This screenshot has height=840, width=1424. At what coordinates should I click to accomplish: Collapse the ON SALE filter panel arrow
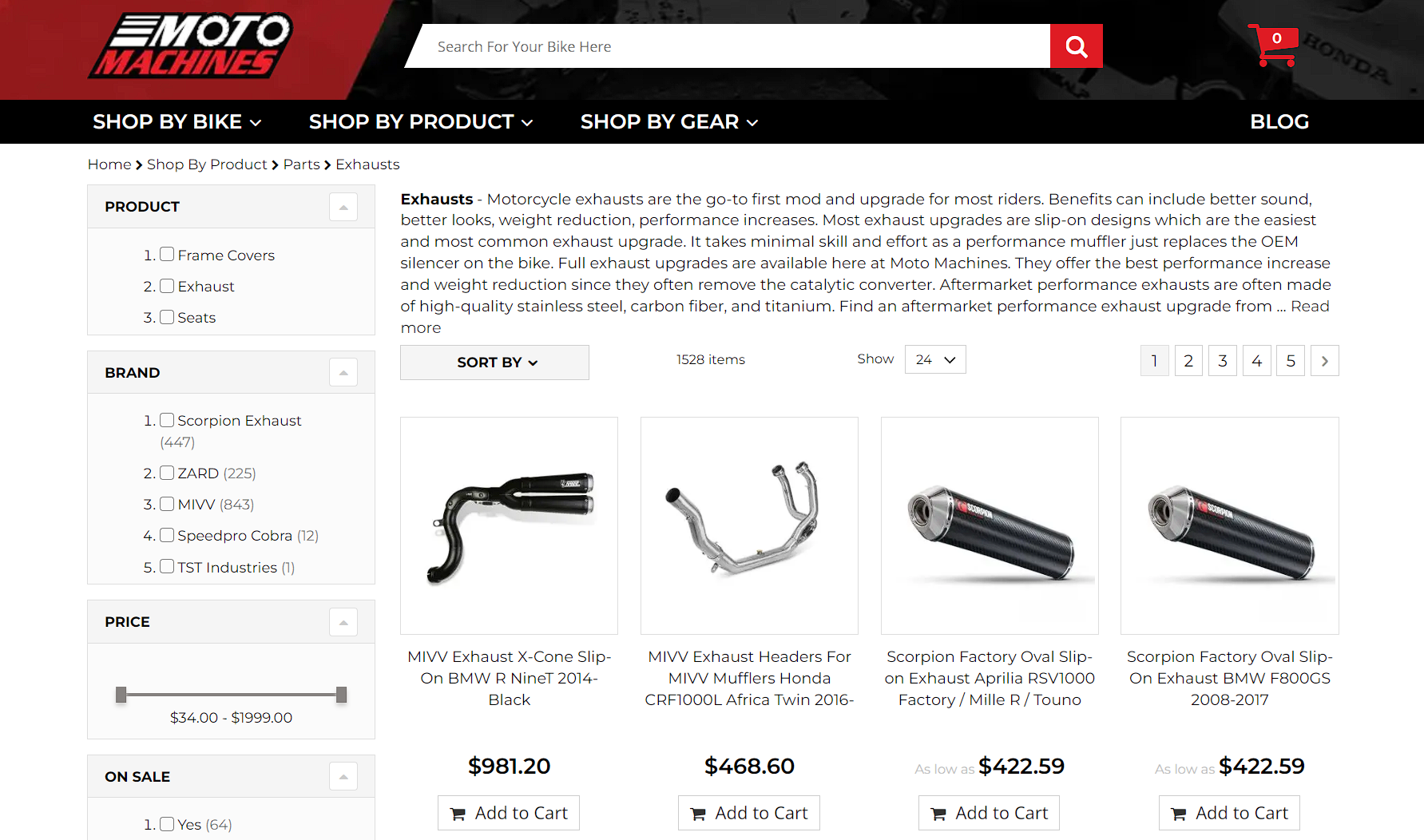[x=343, y=776]
